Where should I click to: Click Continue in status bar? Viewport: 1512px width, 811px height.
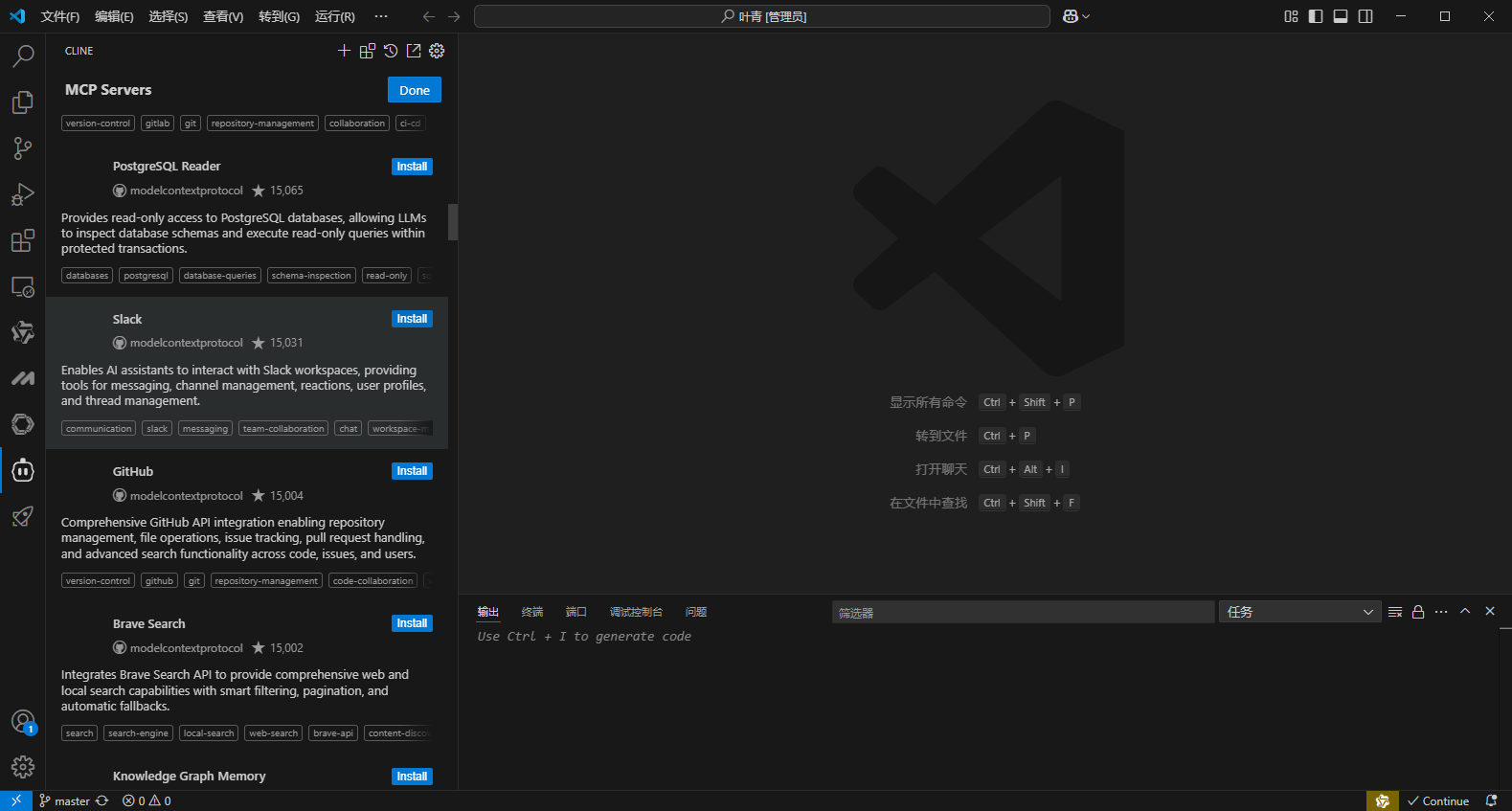[x=1438, y=800]
